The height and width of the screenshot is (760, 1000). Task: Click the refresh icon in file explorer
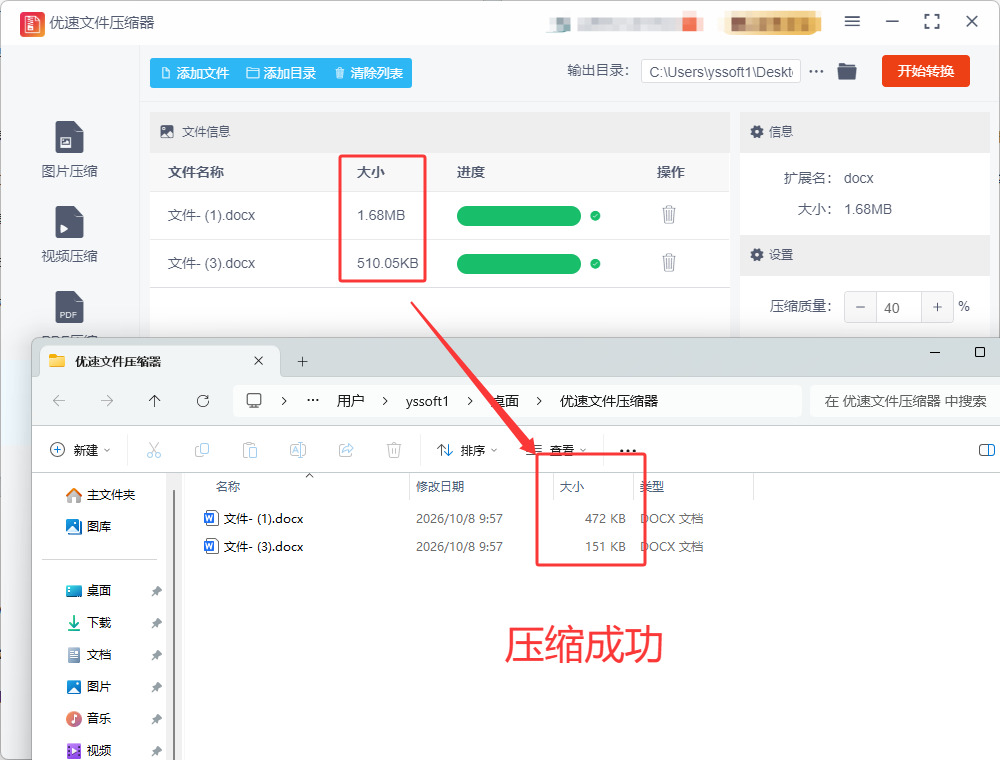[203, 401]
